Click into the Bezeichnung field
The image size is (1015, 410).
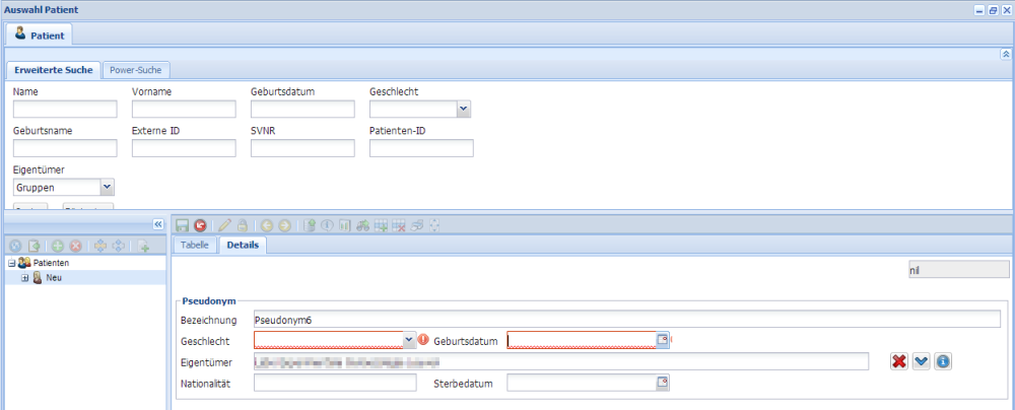626,319
